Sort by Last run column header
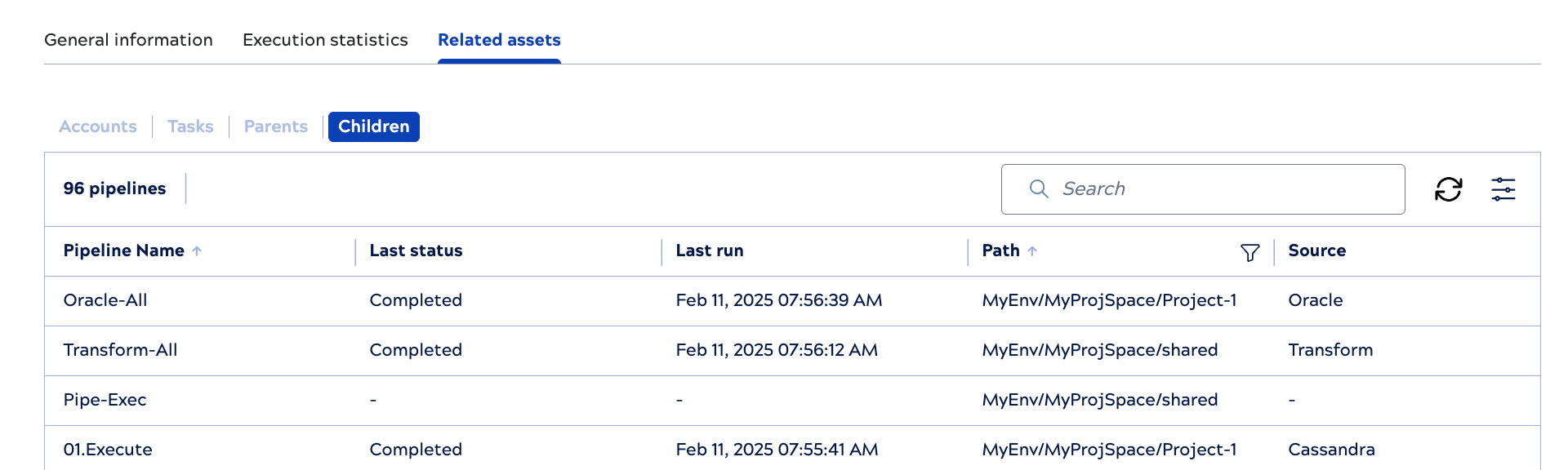Screen dimensions: 1568x470 pyautogui.click(x=709, y=251)
